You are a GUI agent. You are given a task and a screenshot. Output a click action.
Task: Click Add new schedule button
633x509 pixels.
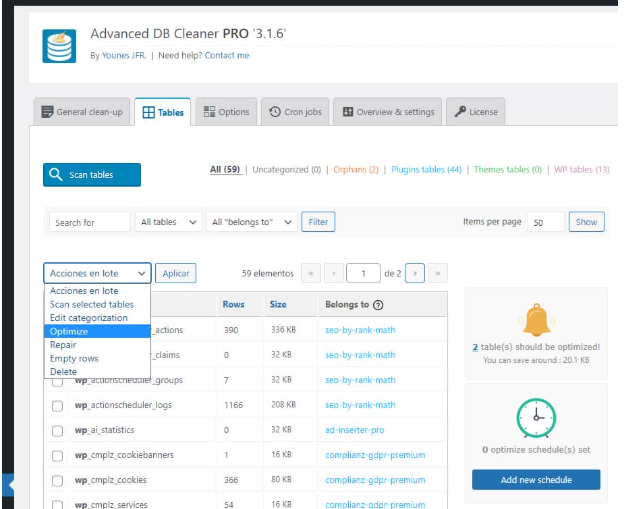tap(536, 480)
